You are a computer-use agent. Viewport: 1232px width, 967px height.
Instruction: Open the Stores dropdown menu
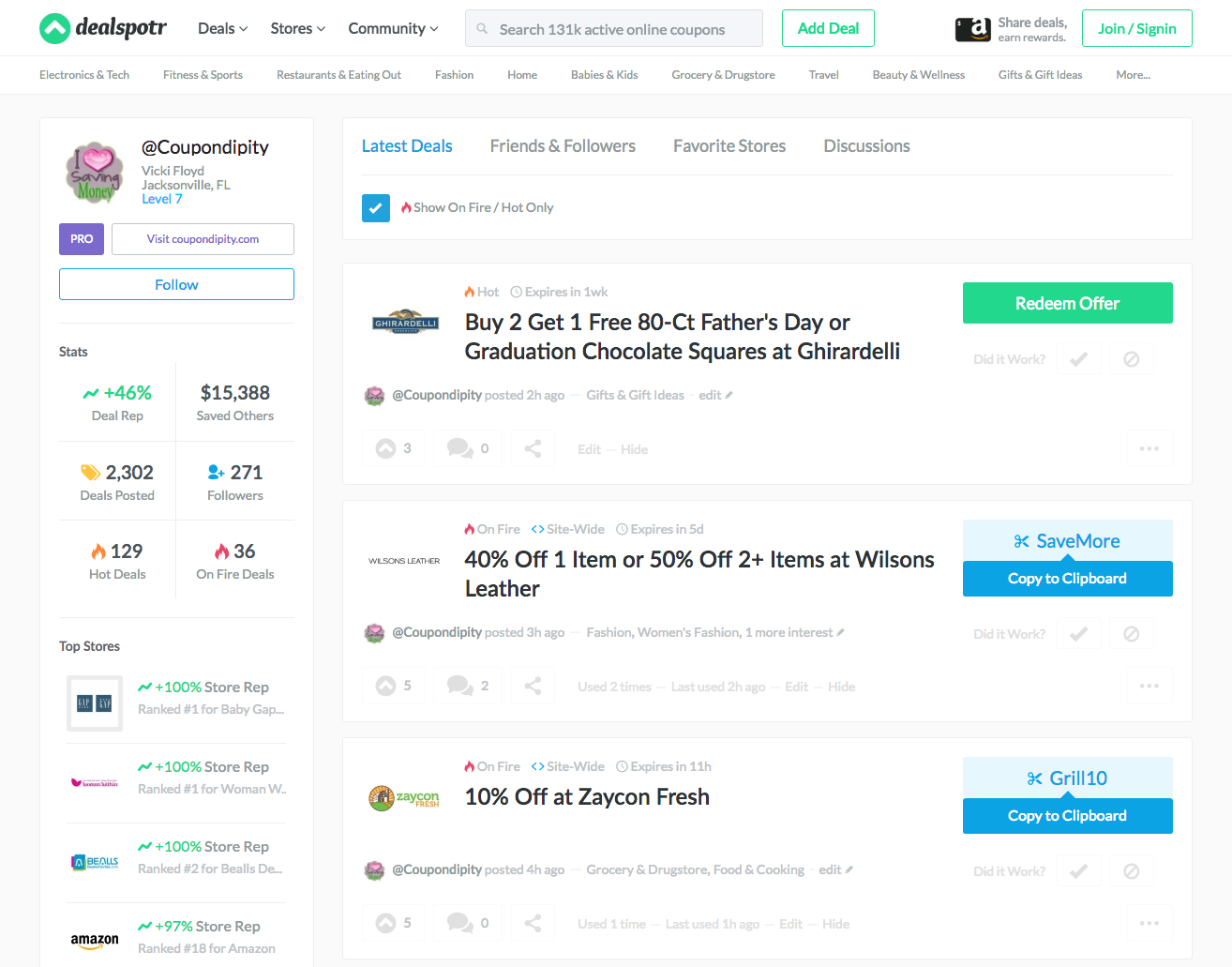click(x=297, y=28)
